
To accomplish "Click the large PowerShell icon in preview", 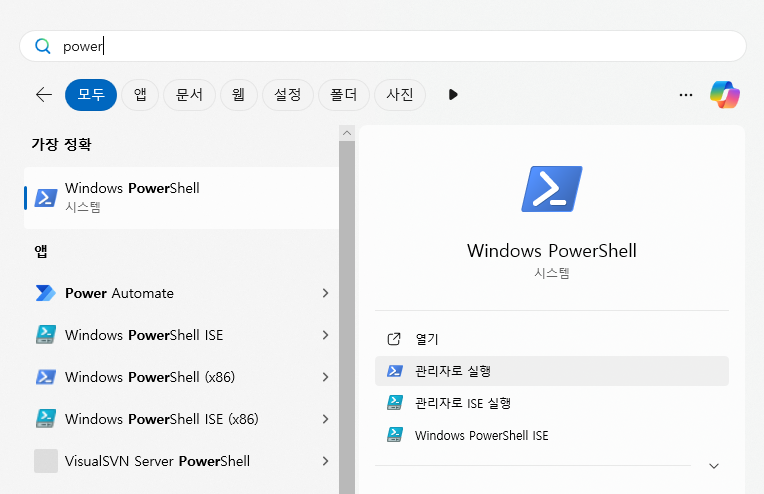I will pos(552,189).
